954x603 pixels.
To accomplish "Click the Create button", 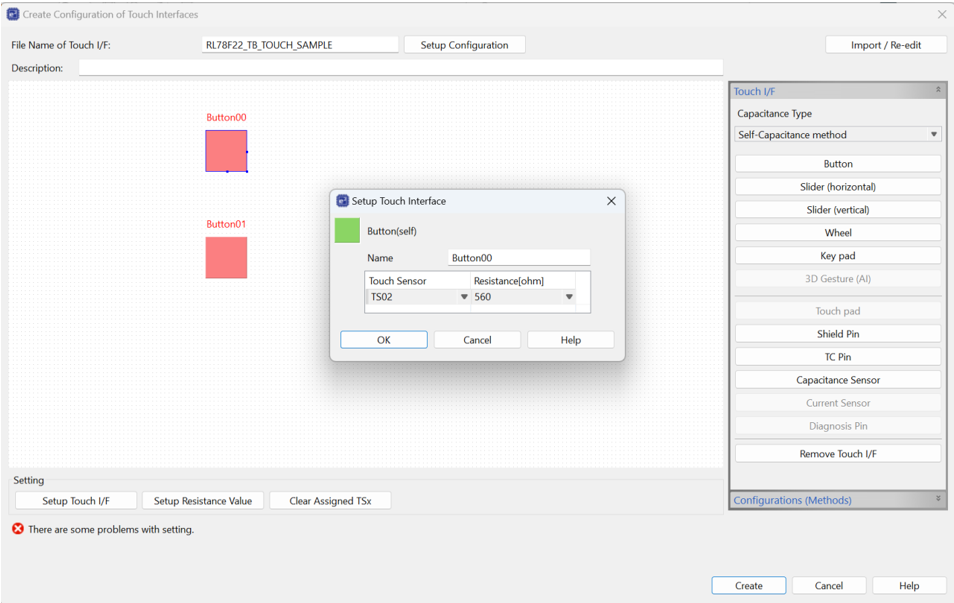I will pos(748,585).
